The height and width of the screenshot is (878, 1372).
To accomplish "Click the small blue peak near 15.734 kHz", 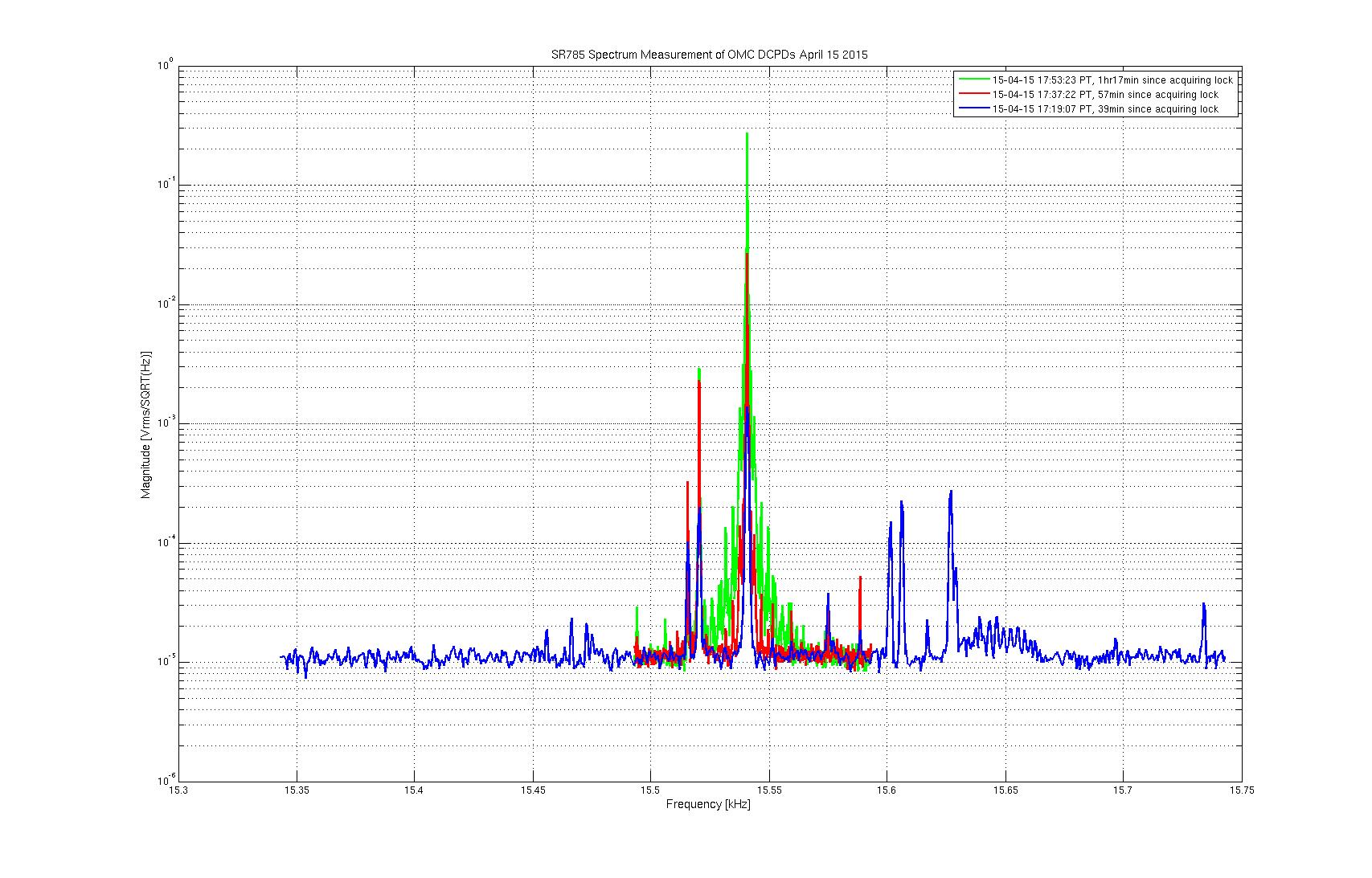I will pyautogui.click(x=1204, y=605).
